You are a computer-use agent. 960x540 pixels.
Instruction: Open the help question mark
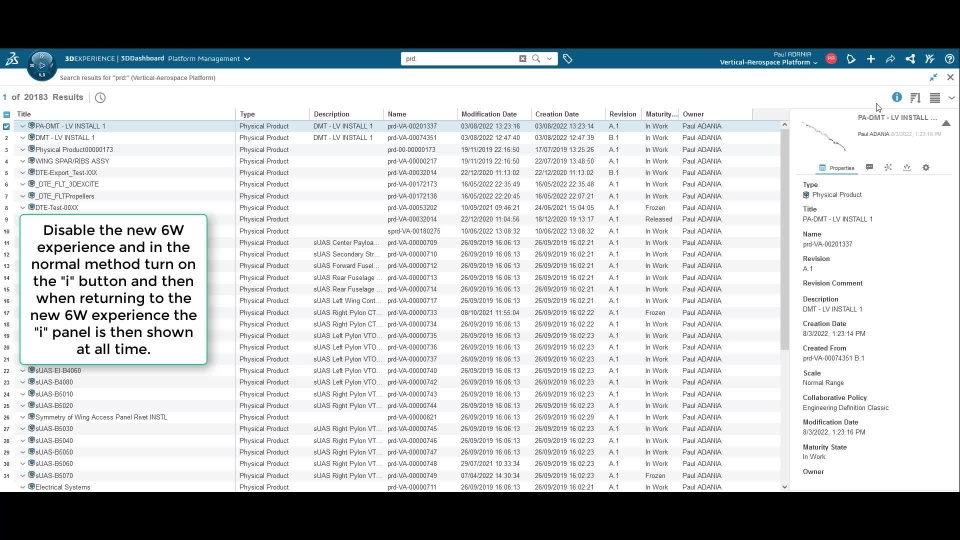click(x=950, y=59)
